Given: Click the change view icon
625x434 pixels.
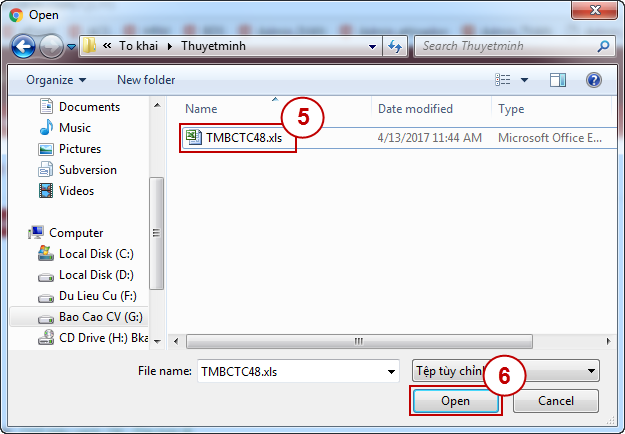Looking at the screenshot, I should tap(503, 80).
